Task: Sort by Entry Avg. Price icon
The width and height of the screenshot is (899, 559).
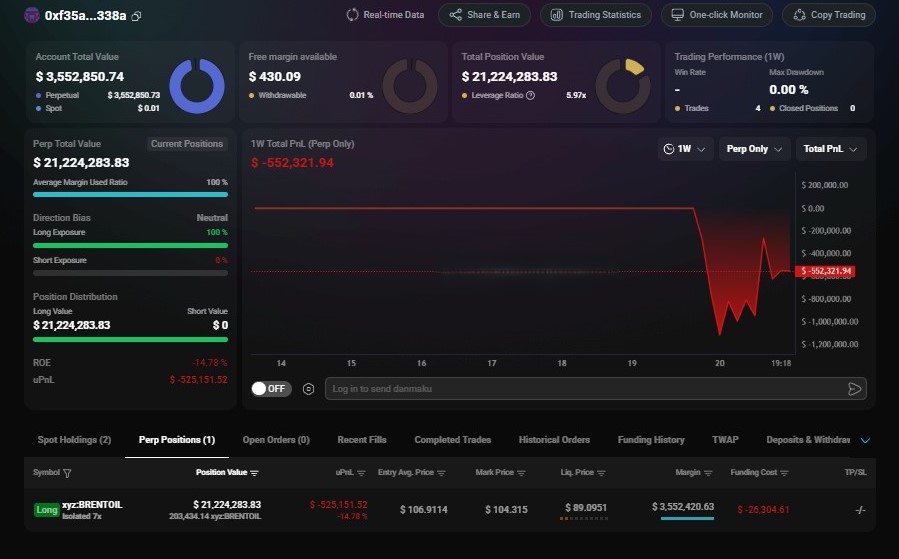Action: 441,473
